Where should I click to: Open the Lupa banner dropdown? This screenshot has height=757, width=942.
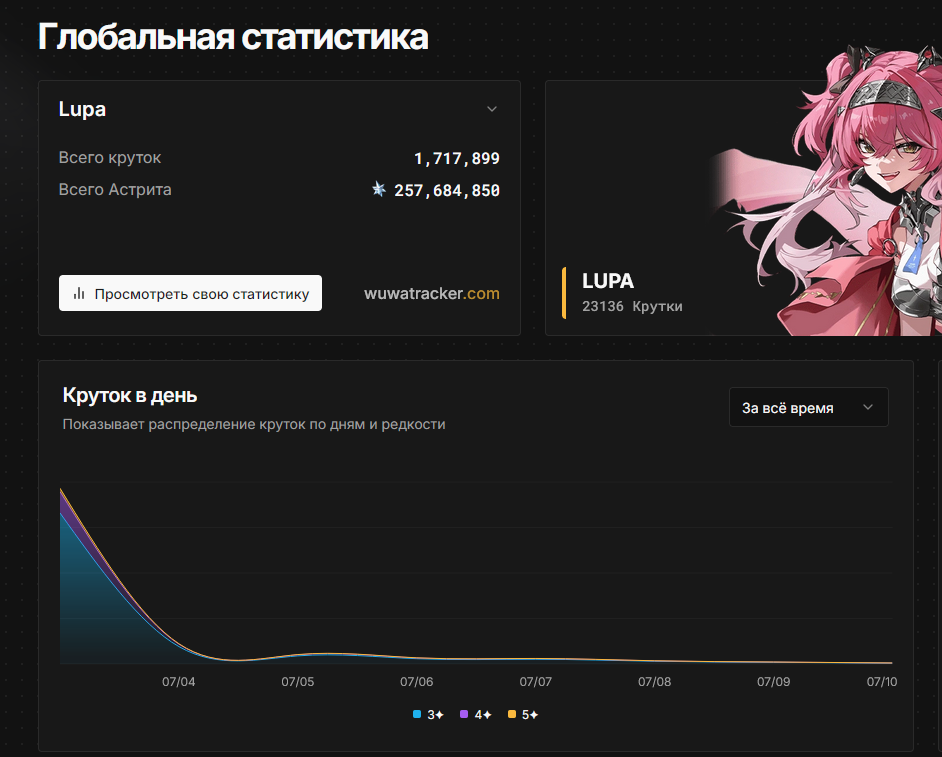[279, 109]
